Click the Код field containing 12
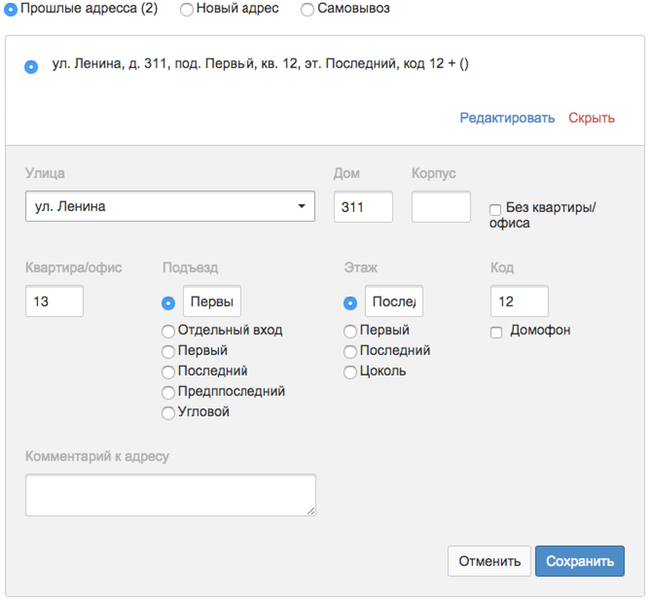650x600 pixels. (x=519, y=301)
